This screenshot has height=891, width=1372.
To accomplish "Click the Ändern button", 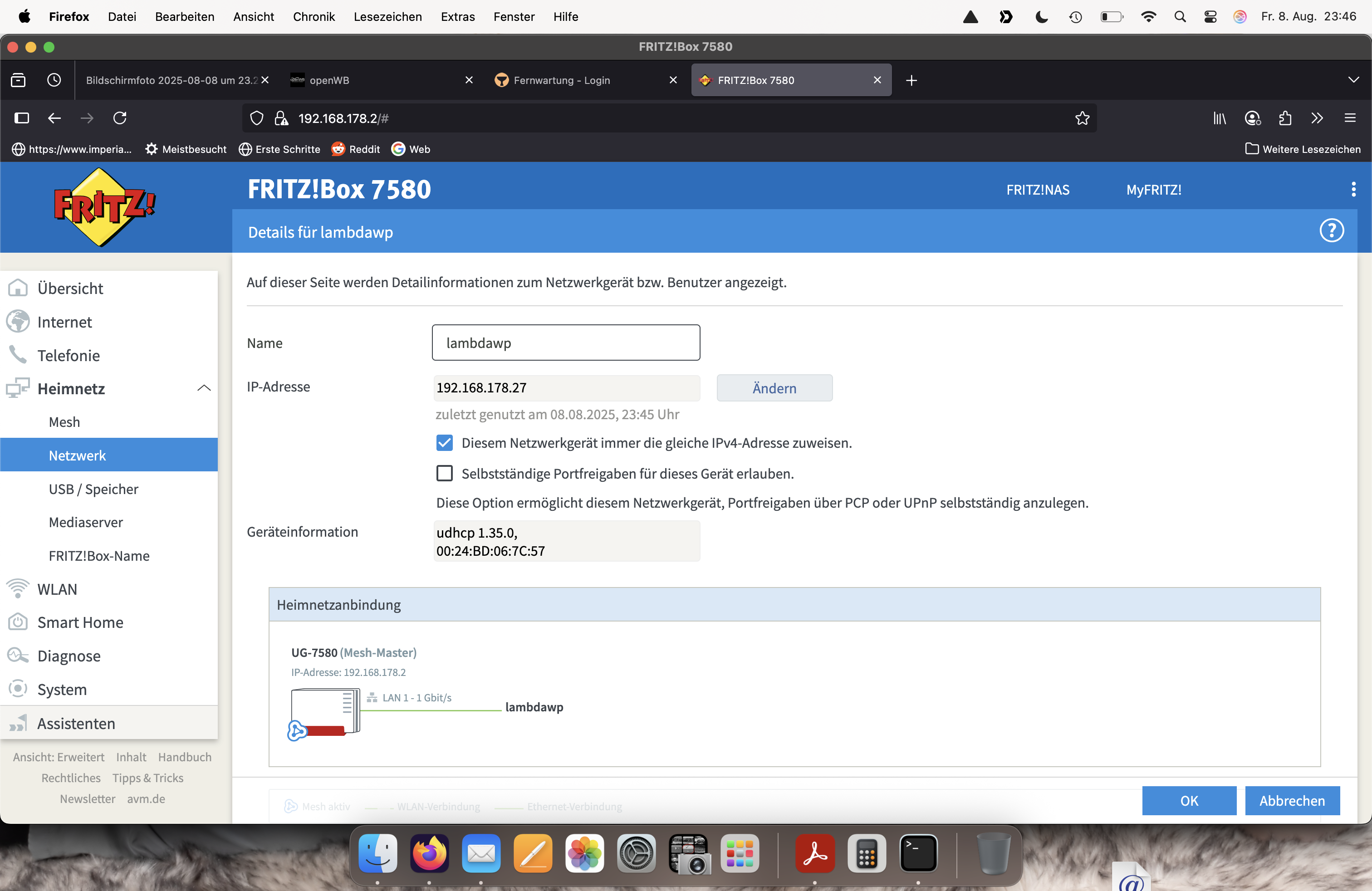I will [774, 388].
